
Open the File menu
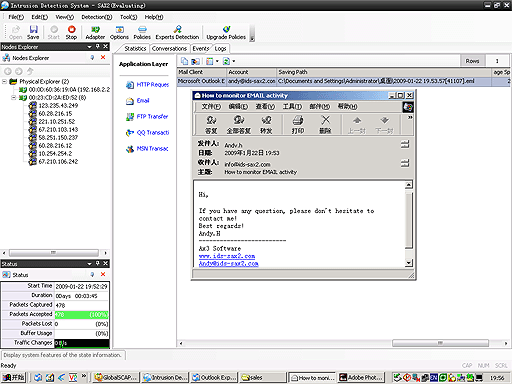point(16,17)
